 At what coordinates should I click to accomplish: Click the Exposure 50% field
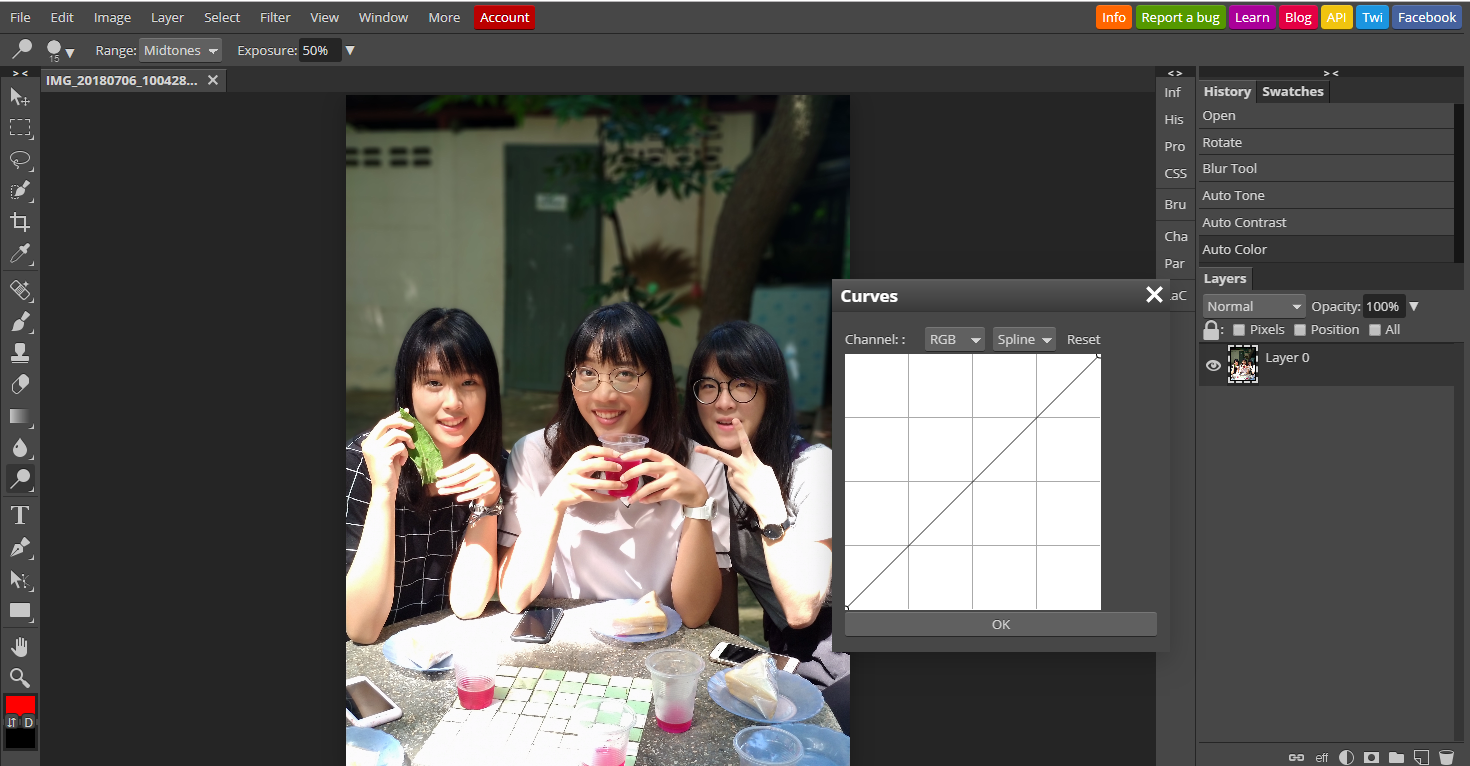point(320,50)
